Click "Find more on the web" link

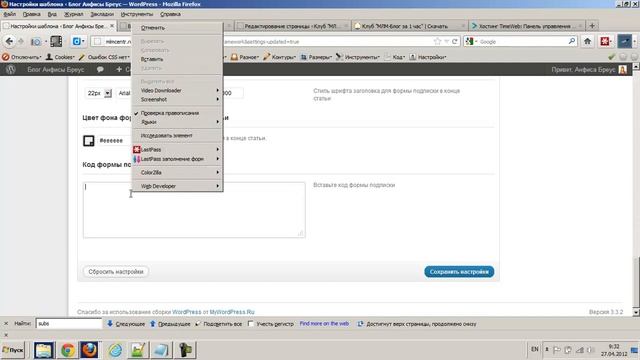(324, 323)
